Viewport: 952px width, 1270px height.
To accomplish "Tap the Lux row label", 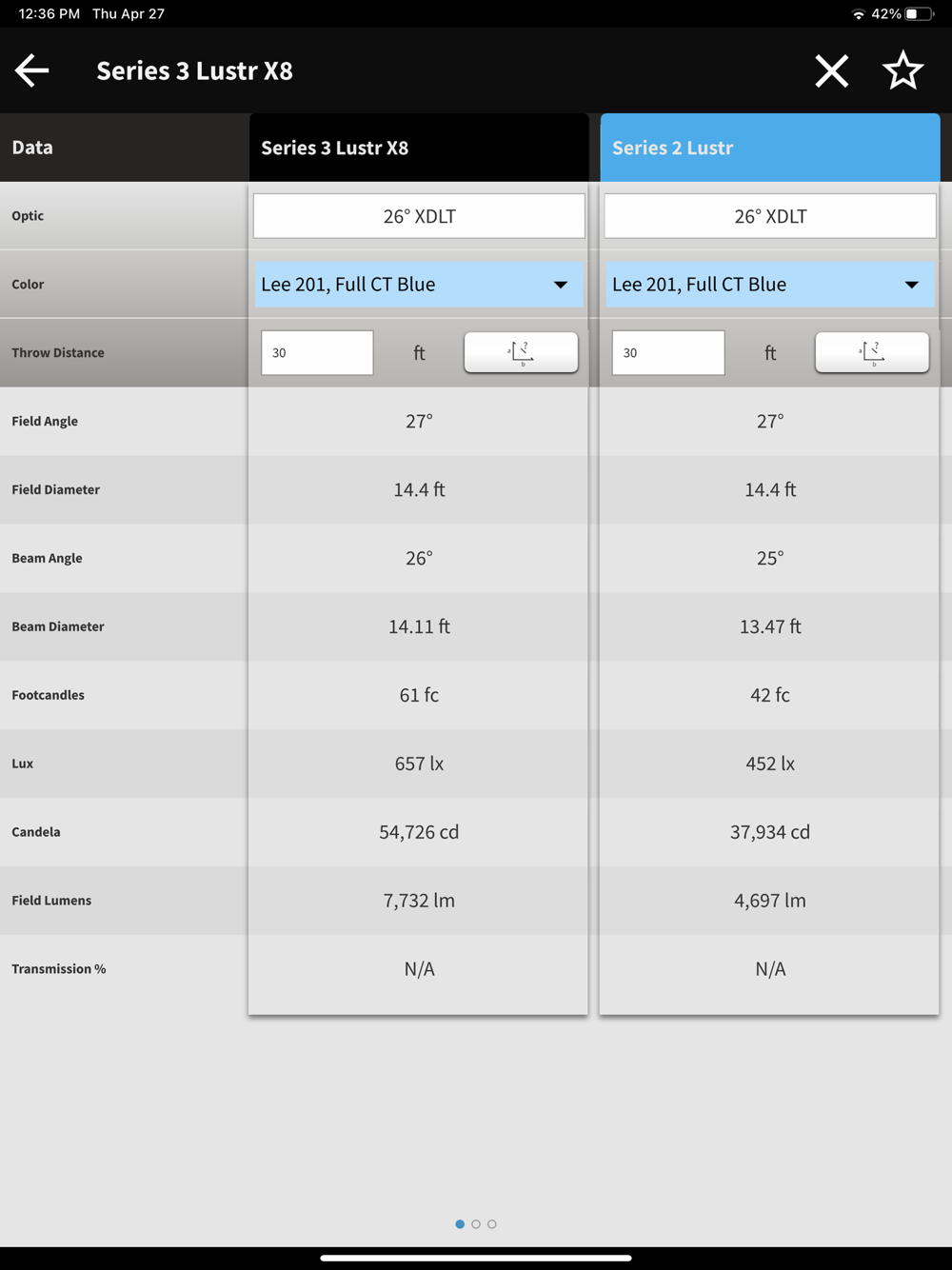I will pos(23,764).
